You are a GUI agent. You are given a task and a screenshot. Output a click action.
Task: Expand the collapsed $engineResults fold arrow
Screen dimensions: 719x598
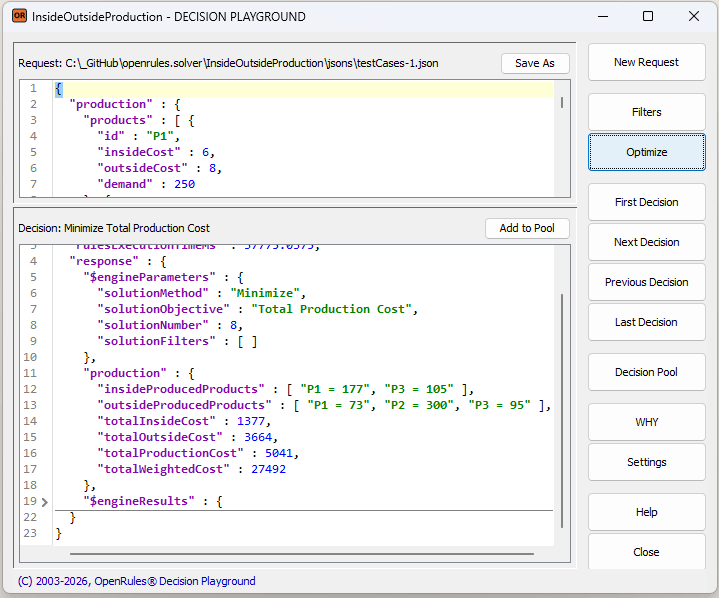44,501
